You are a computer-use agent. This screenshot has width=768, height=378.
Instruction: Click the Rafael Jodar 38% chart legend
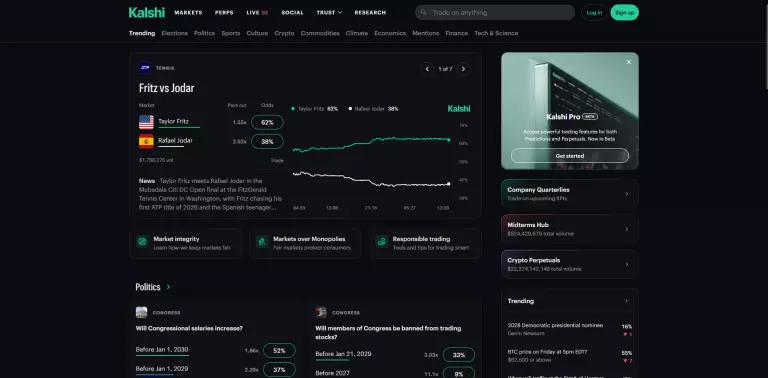[x=374, y=109]
